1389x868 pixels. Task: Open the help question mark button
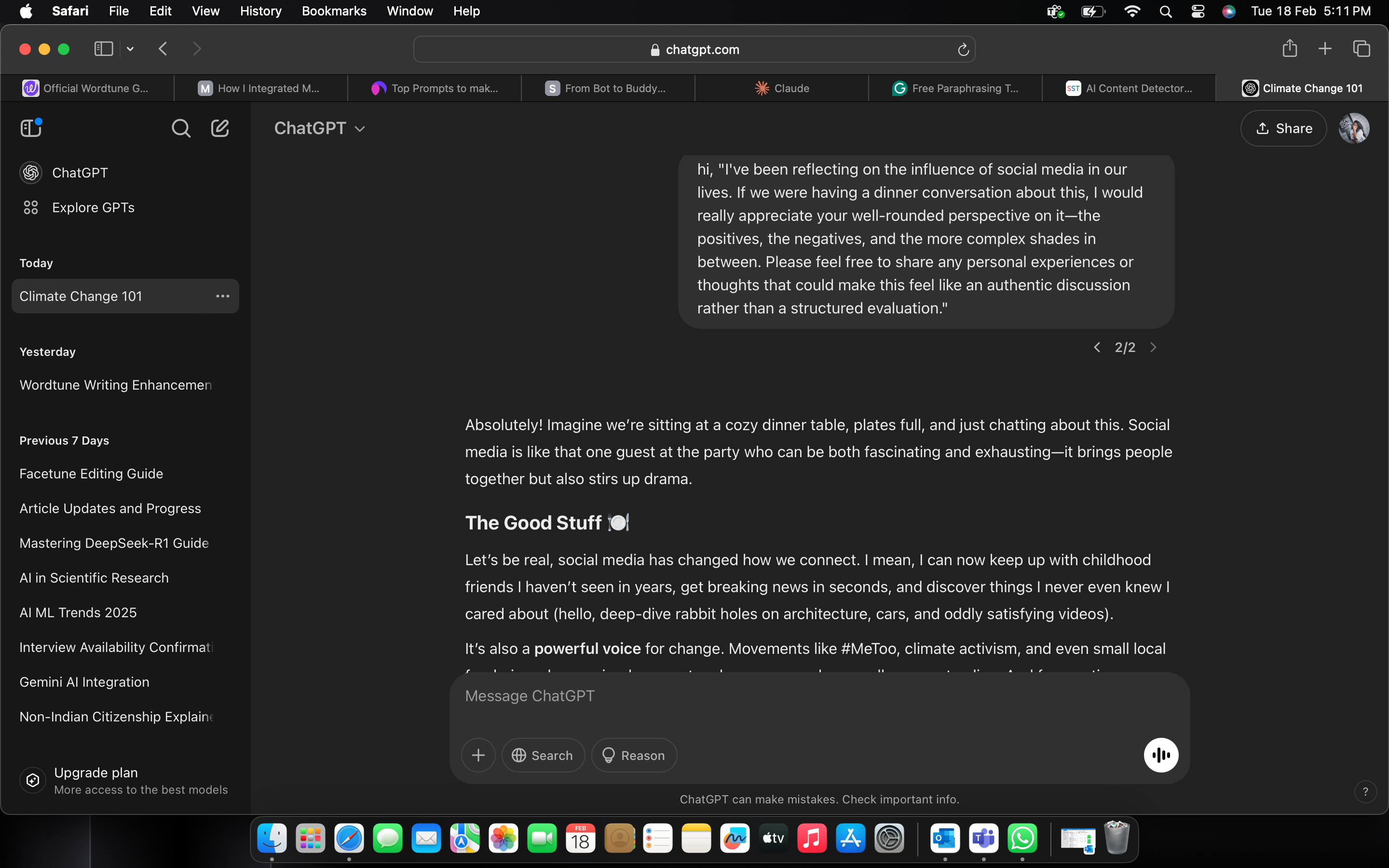[1365, 792]
